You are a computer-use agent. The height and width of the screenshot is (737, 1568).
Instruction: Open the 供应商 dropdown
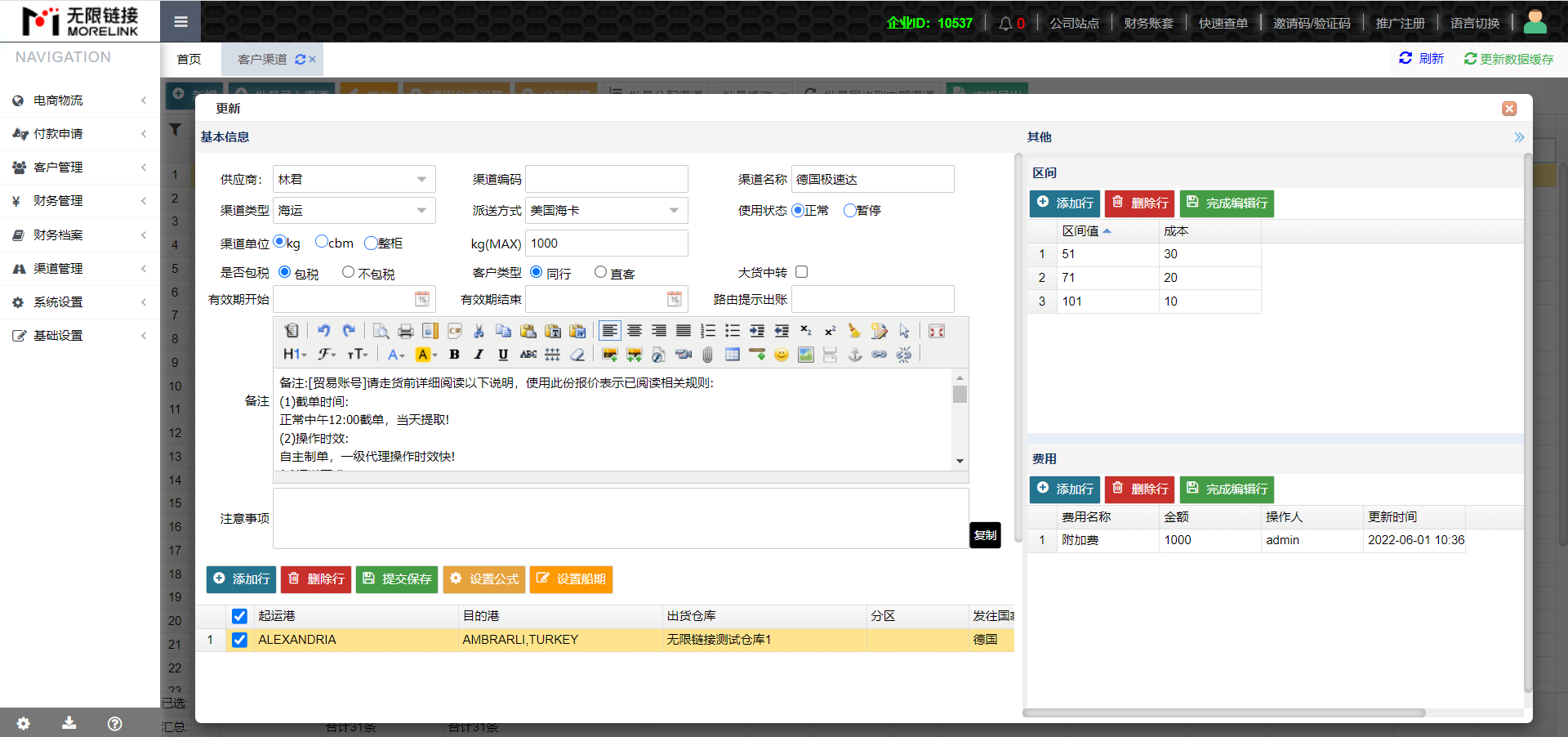tap(421, 180)
